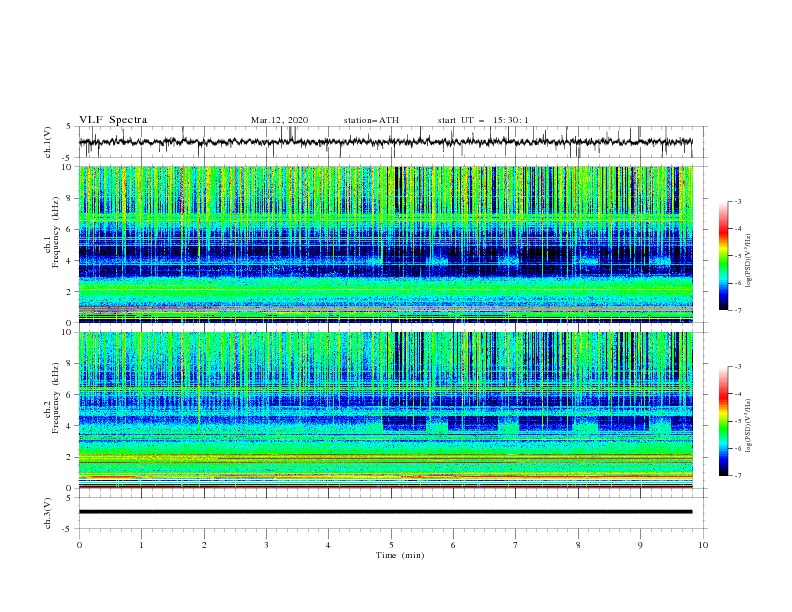The width and height of the screenshot is (792, 612).
Task: Click the ch.1 spectrogram color bar
Action: coord(724,256)
